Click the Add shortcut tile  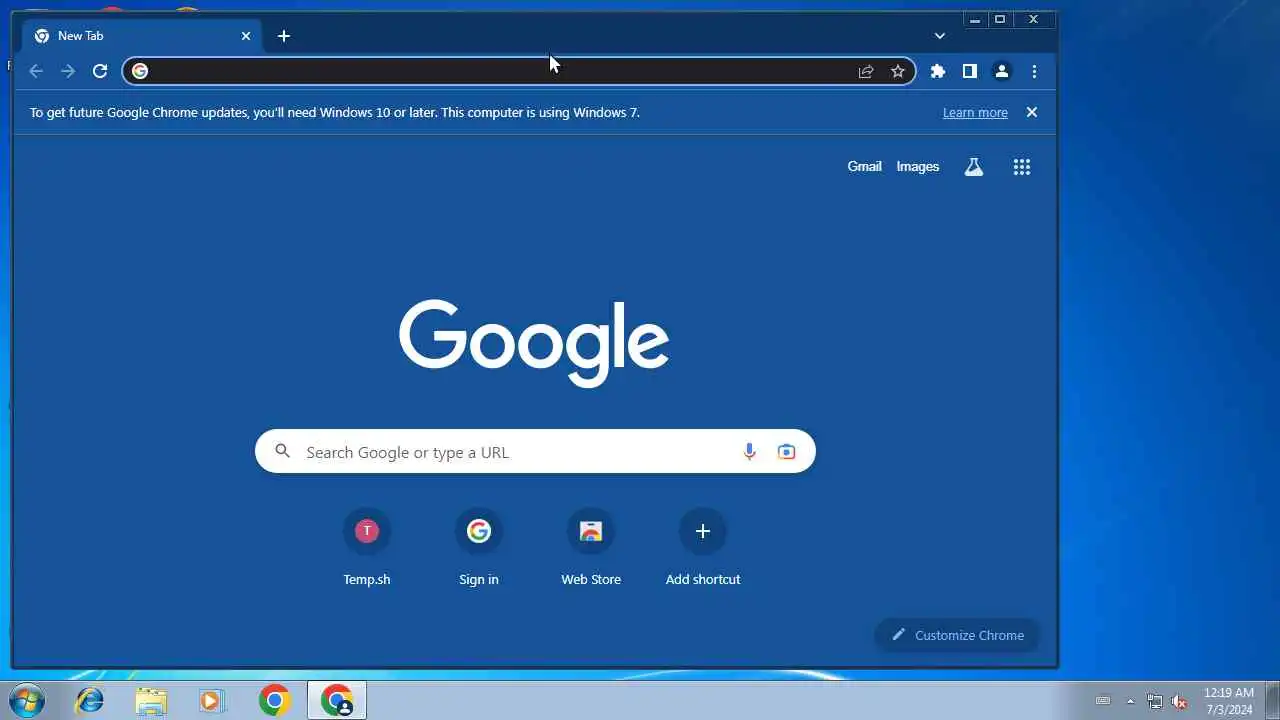703,548
